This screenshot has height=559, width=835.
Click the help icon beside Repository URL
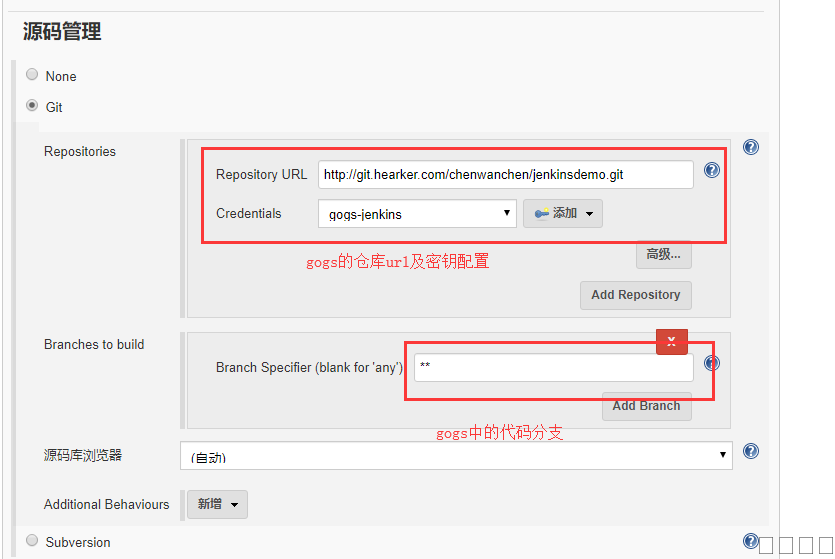click(x=712, y=170)
